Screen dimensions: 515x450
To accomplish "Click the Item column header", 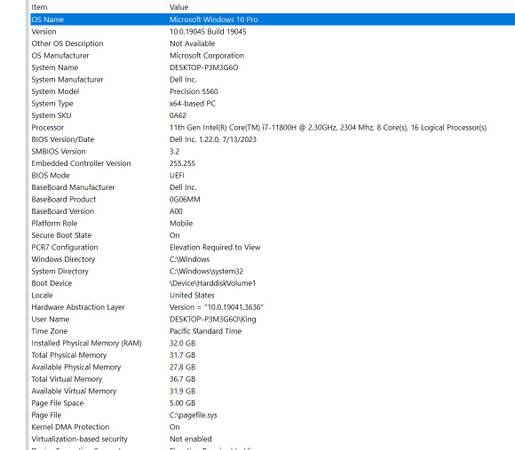I will (39, 7).
